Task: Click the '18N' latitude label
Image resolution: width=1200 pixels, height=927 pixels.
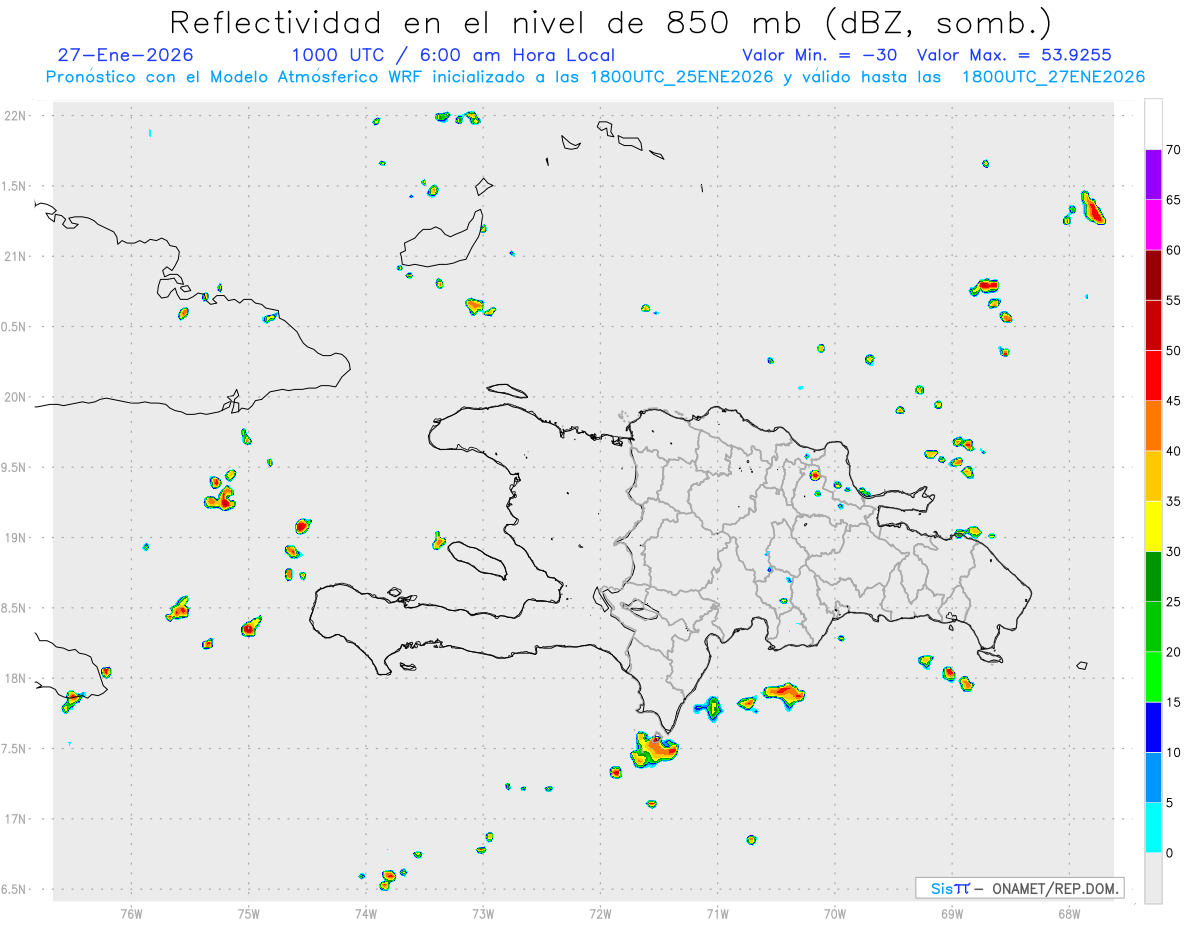Action: click(16, 679)
